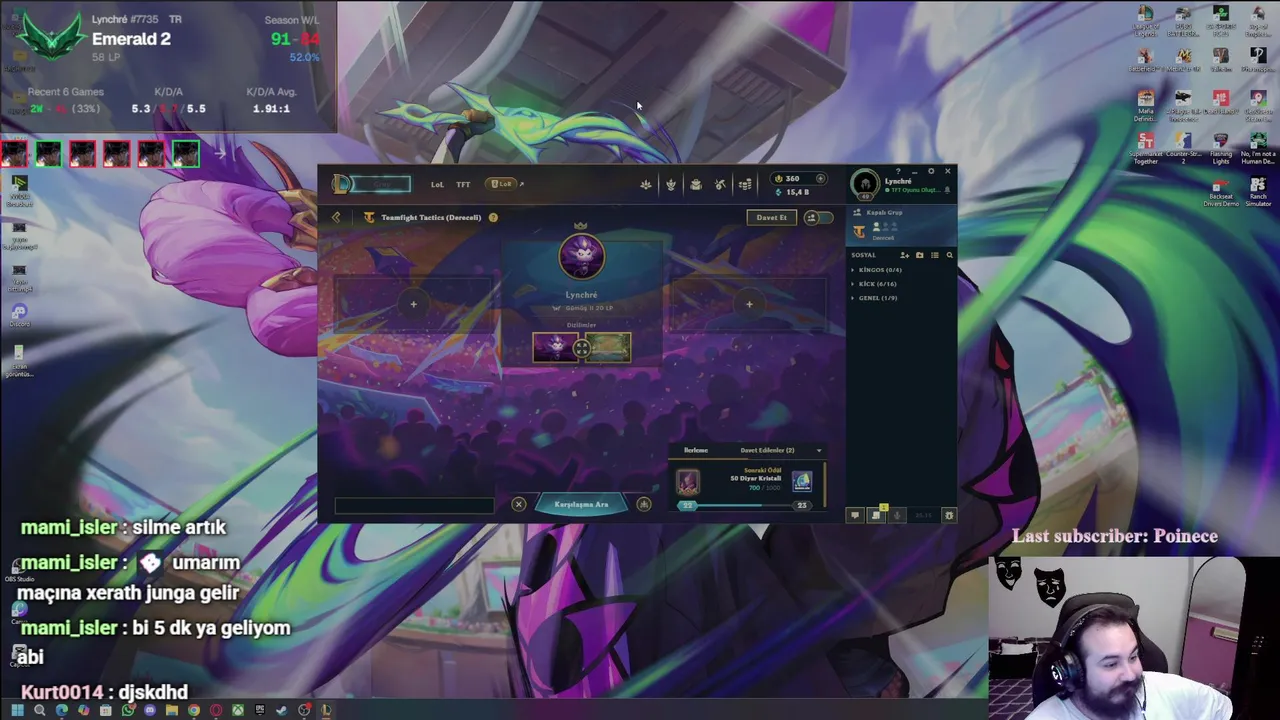Click Lynchré's little legend avatar in lobby

[581, 258]
